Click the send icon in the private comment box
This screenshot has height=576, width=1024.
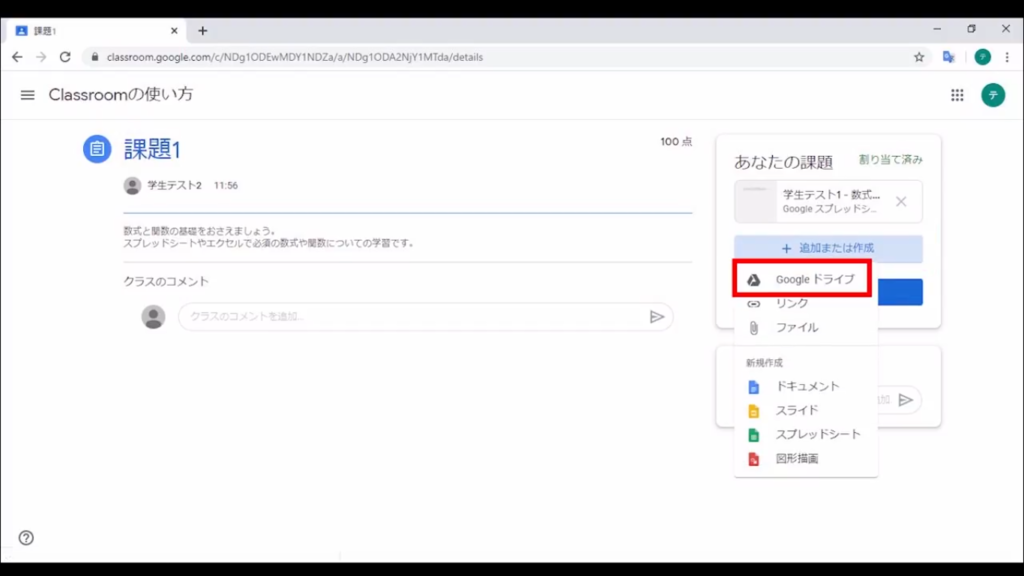[x=905, y=400]
